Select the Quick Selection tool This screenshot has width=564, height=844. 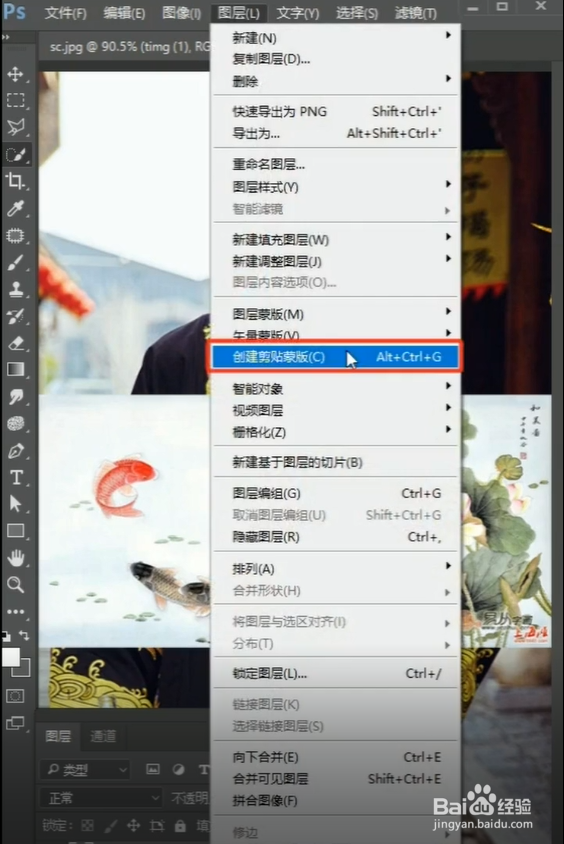point(15,155)
